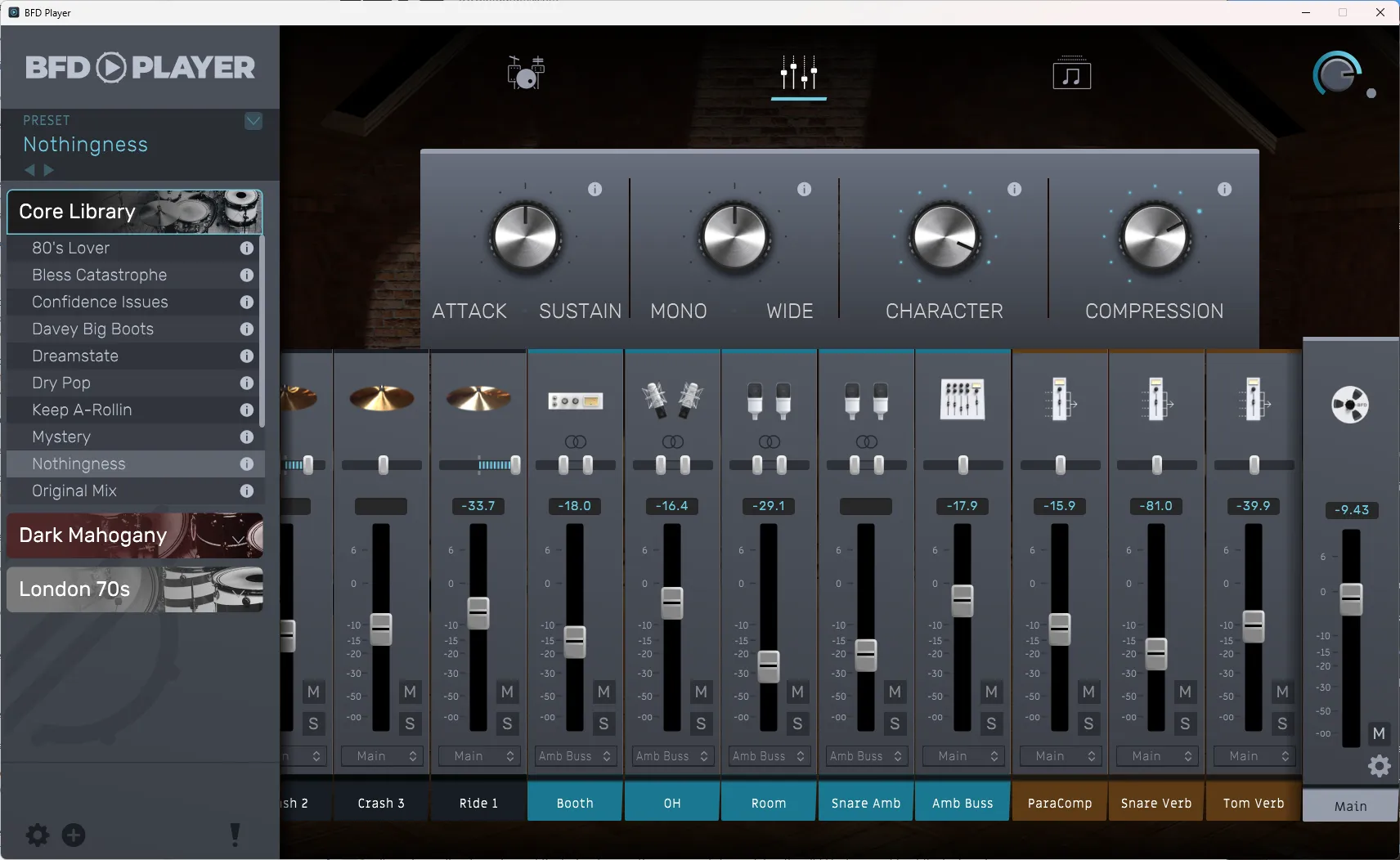Show info for Dreamstate preset
This screenshot has height=860, width=1400.
246,356
